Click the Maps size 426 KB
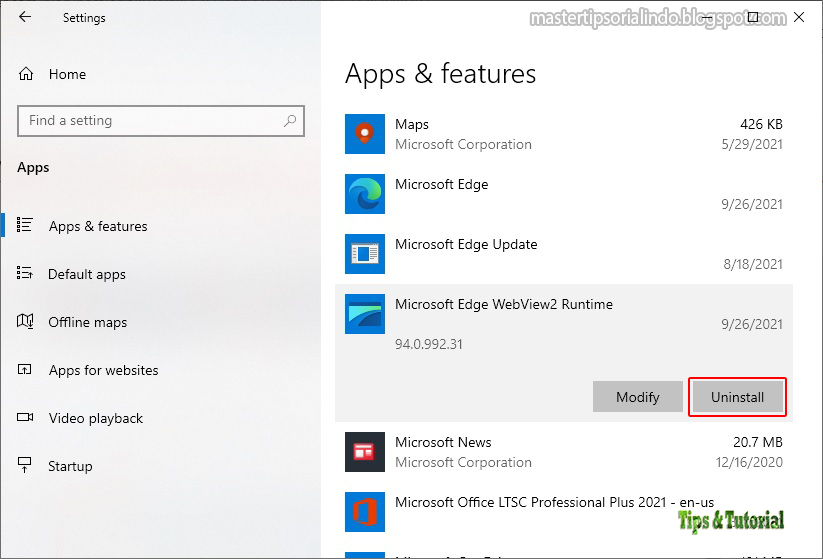This screenshot has height=559, width=823. point(761,124)
